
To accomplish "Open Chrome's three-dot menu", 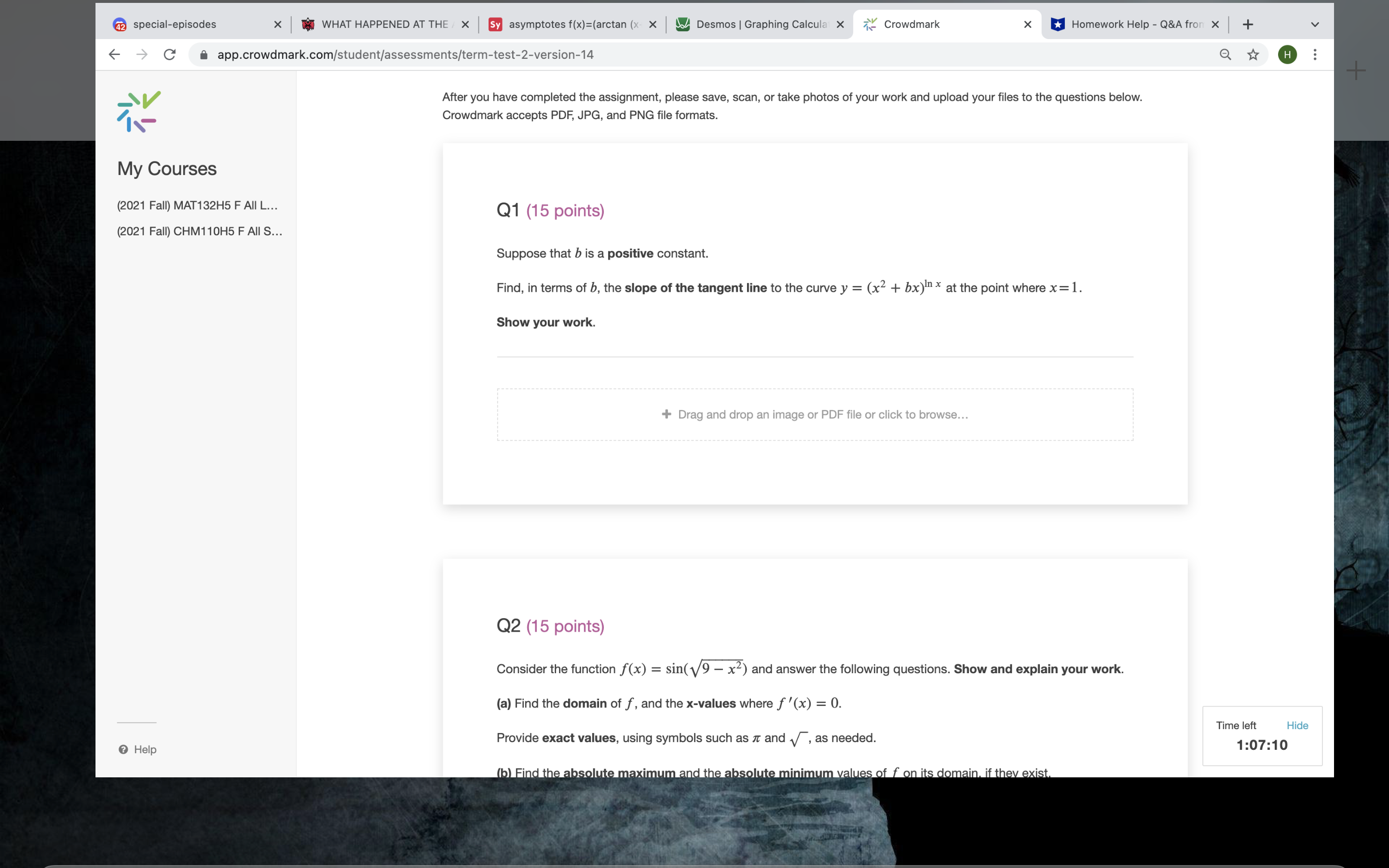I will coord(1314,54).
